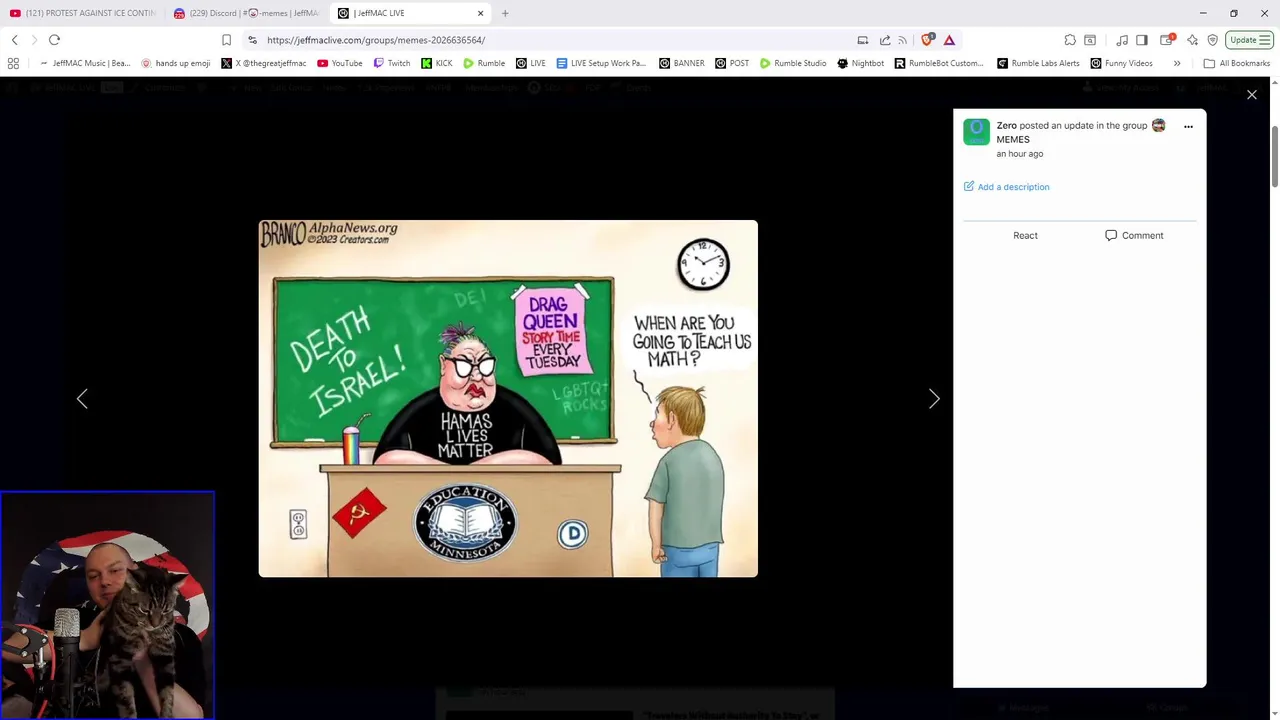Open the YouTube bookmark

tap(339, 63)
